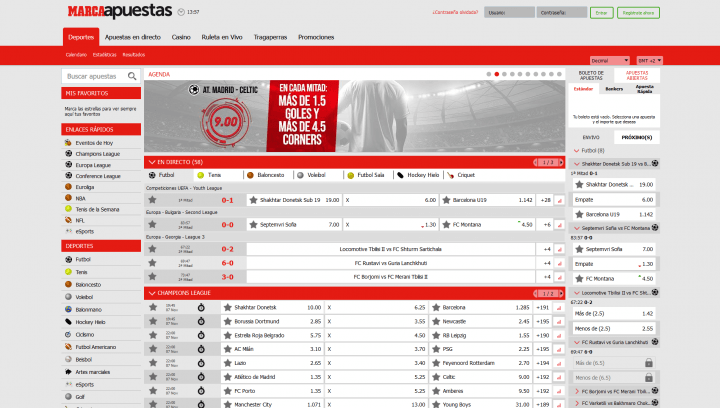Collapse Septemvri Sofia vs FC Montana panel entry
This screenshot has height=408, width=720.
click(x=577, y=228)
